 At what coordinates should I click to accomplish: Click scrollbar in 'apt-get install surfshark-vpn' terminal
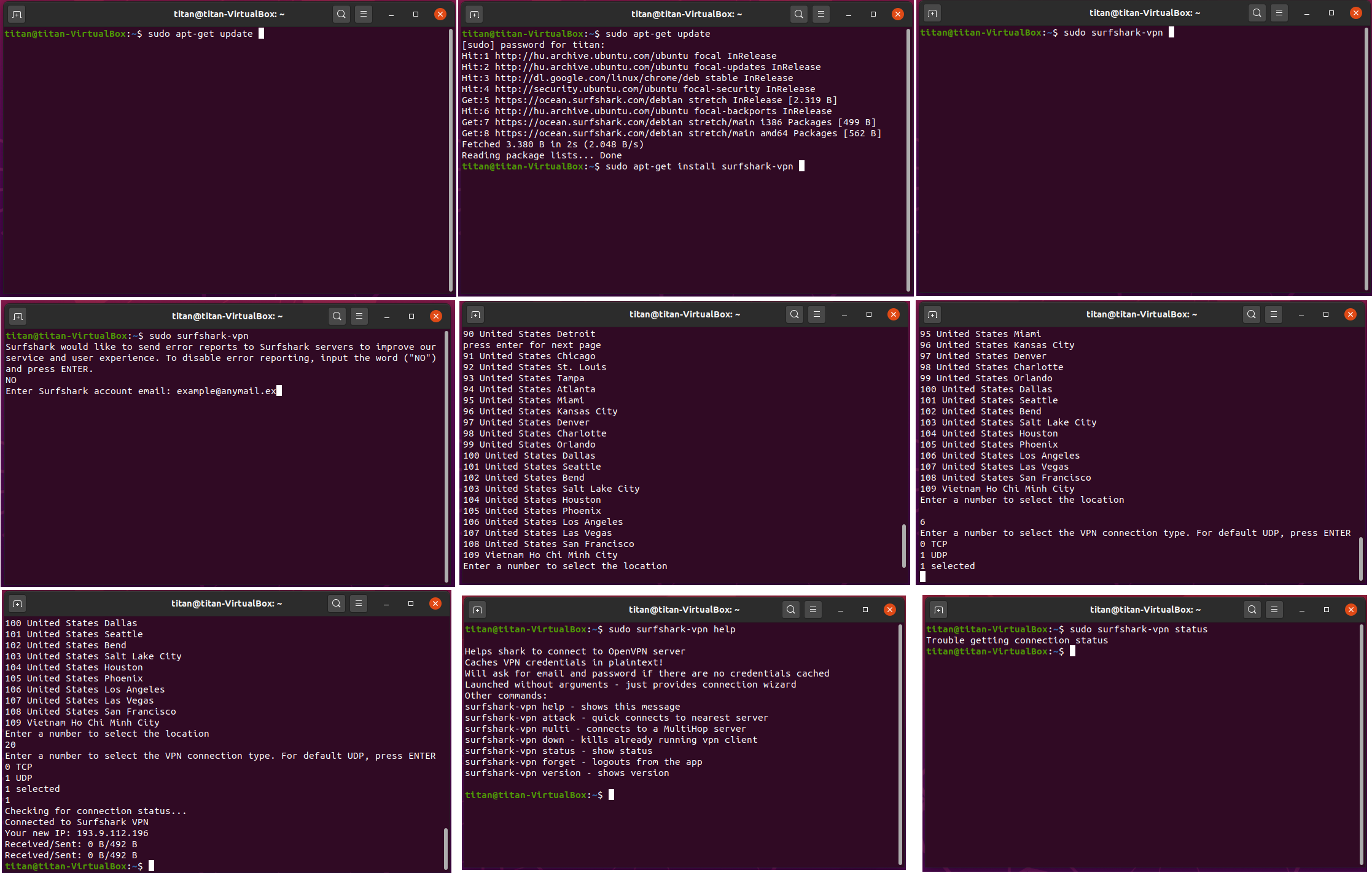(x=908, y=160)
